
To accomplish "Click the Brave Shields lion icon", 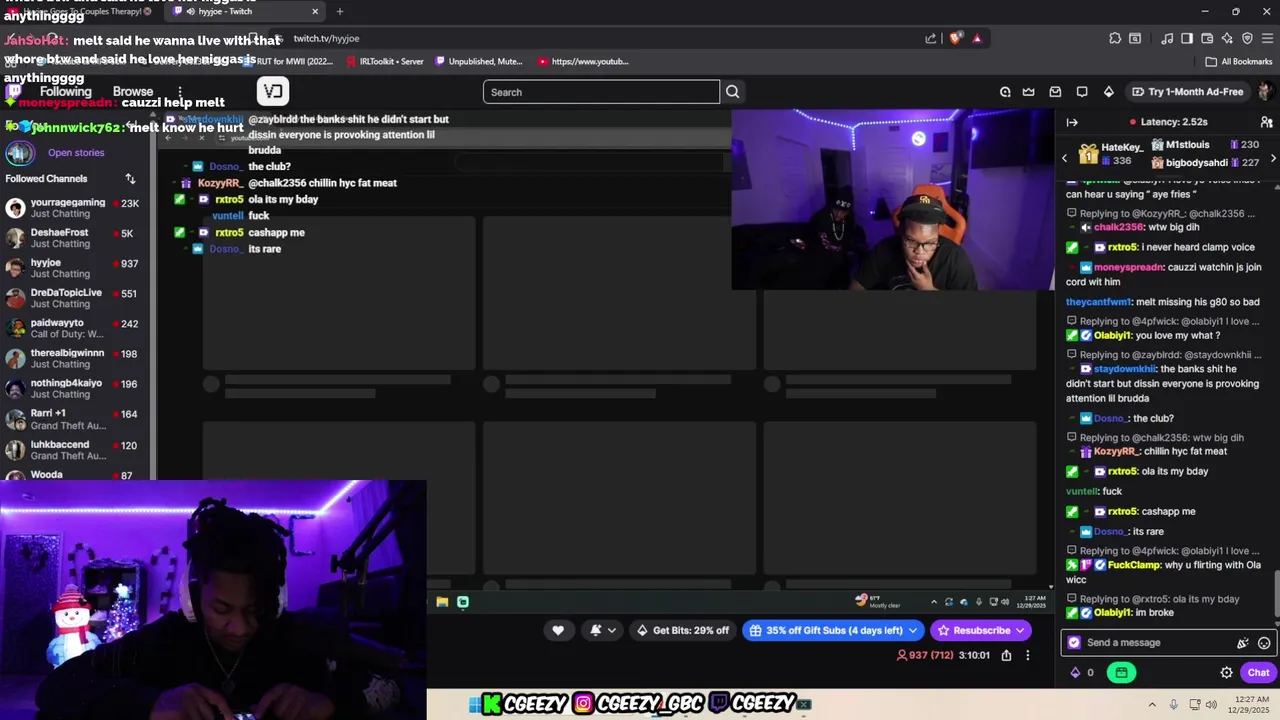I will pyautogui.click(x=956, y=39).
